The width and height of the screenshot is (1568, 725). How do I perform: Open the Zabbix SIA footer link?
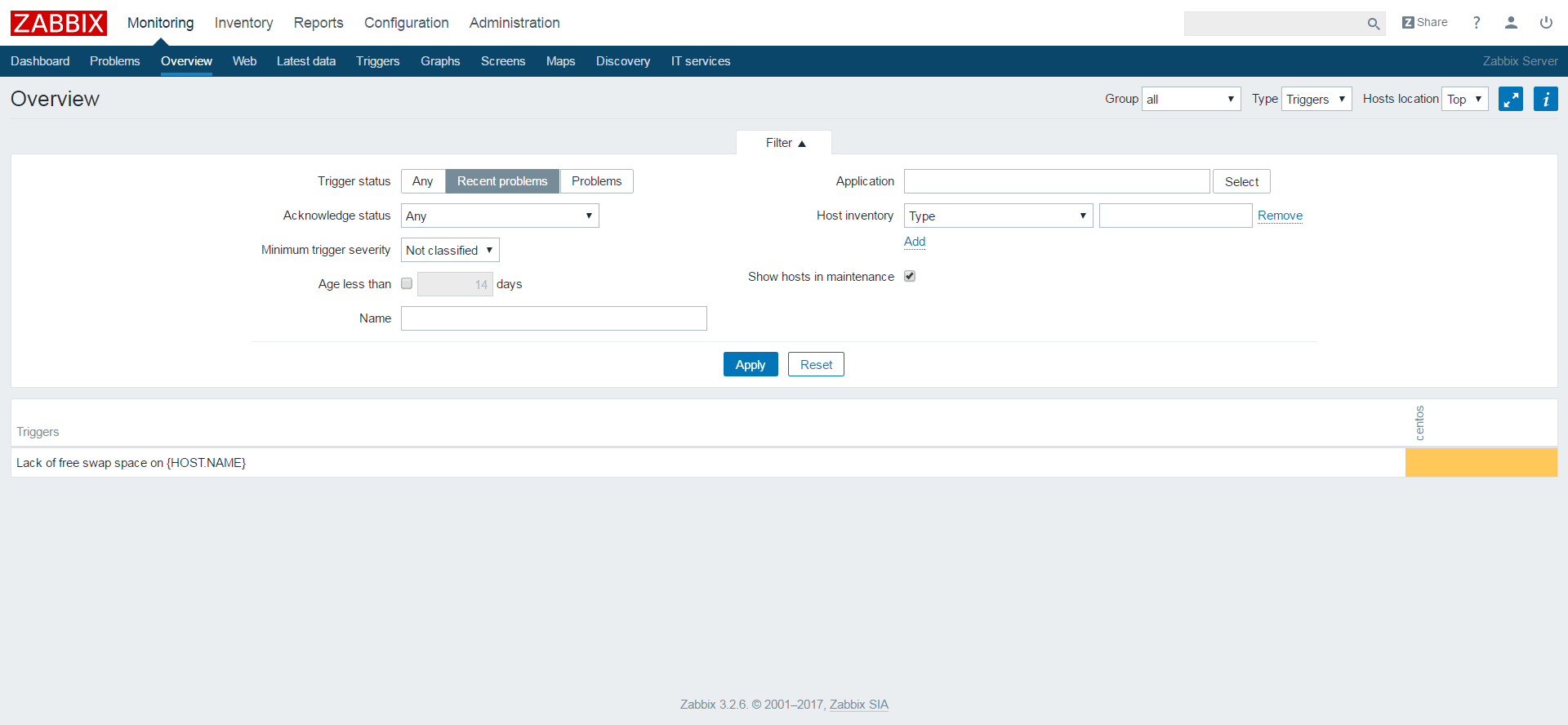pyautogui.click(x=859, y=705)
